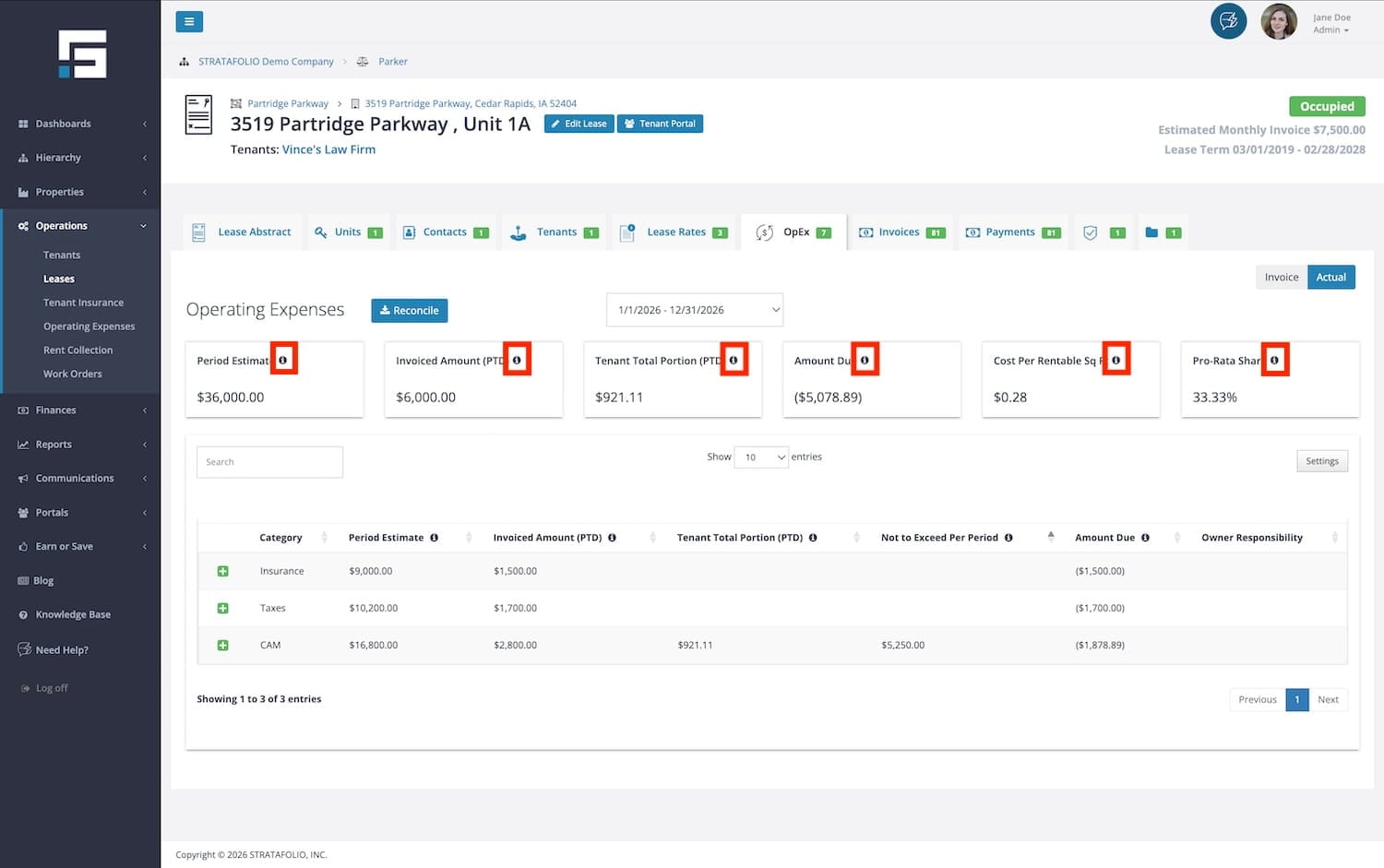This screenshot has width=1384, height=868.
Task: Switch to the Lease Rates tab
Action: pos(675,232)
